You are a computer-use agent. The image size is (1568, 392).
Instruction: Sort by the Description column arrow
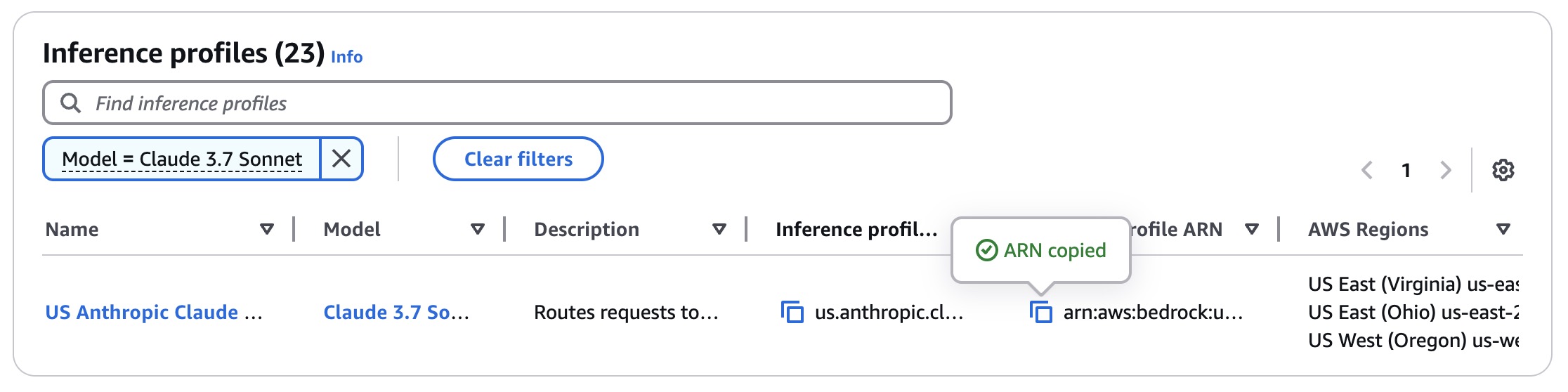click(719, 229)
